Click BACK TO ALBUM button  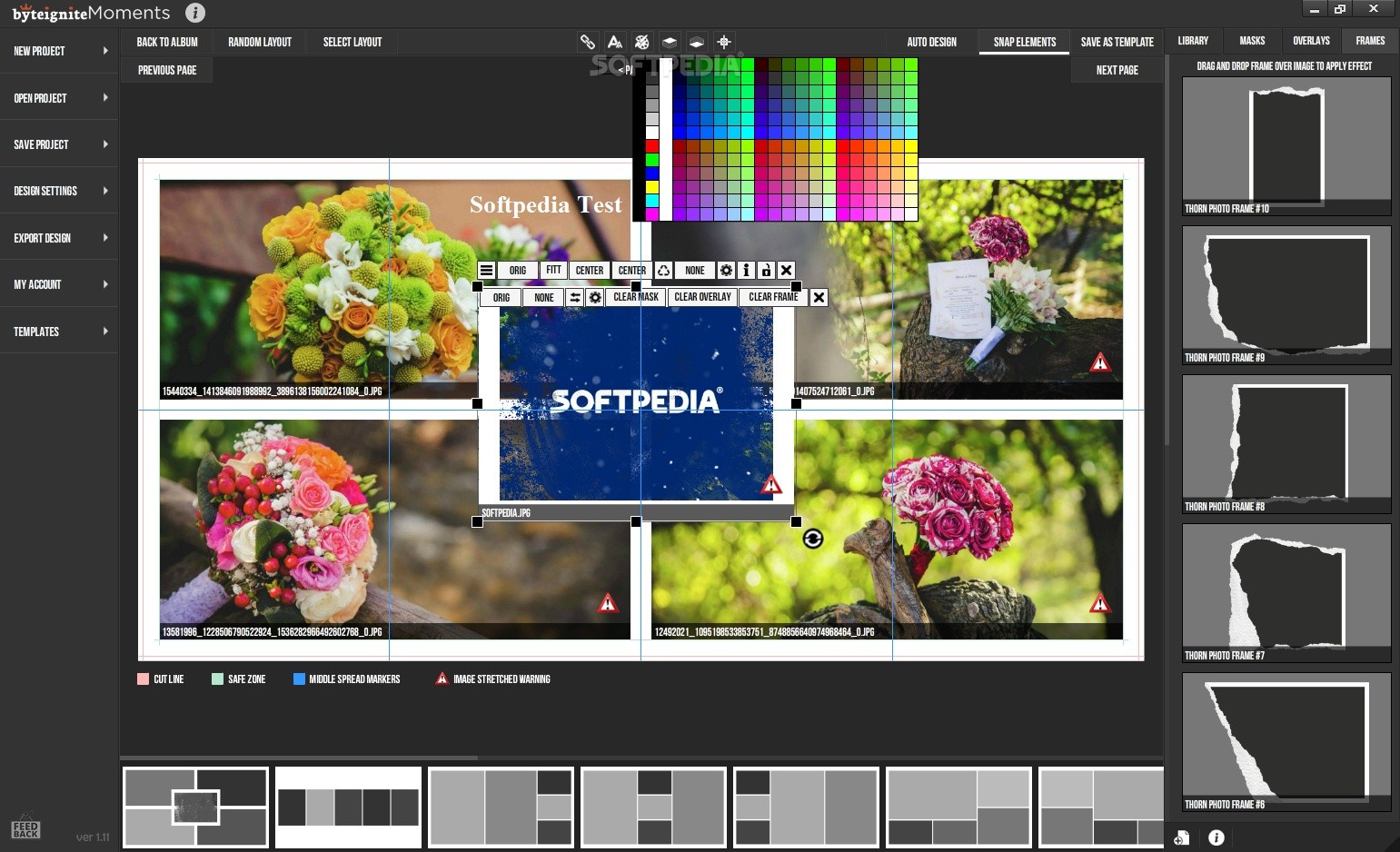[167, 42]
